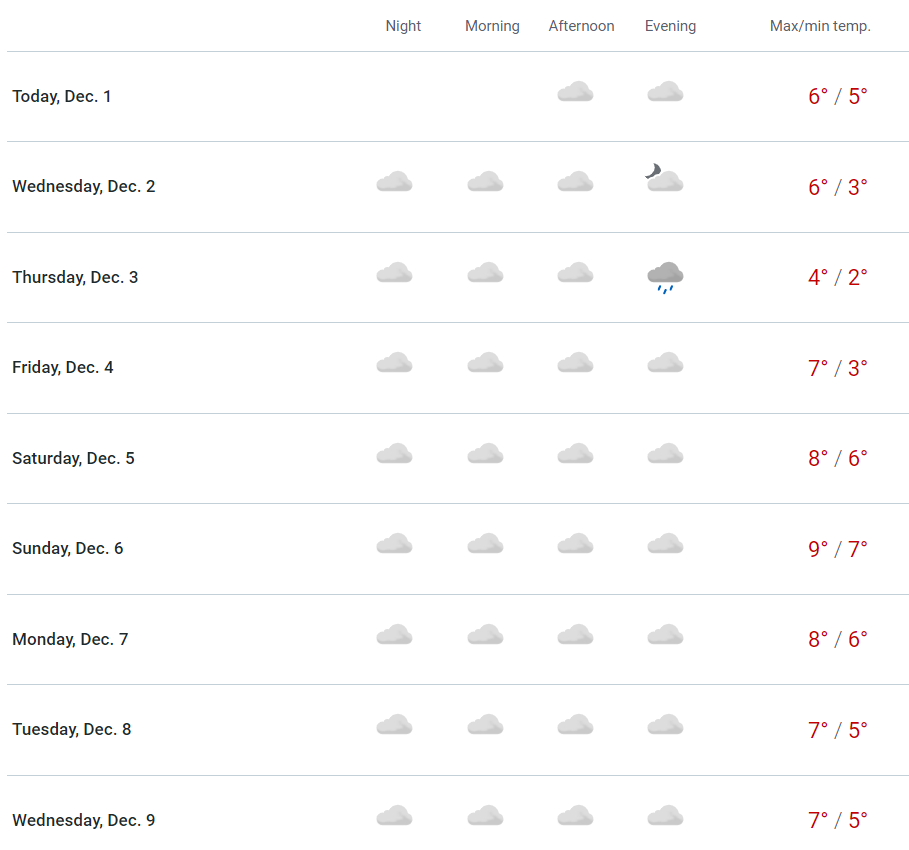The image size is (909, 850).
Task: Click Thursday evening rain cloud icon
Action: 665,276
